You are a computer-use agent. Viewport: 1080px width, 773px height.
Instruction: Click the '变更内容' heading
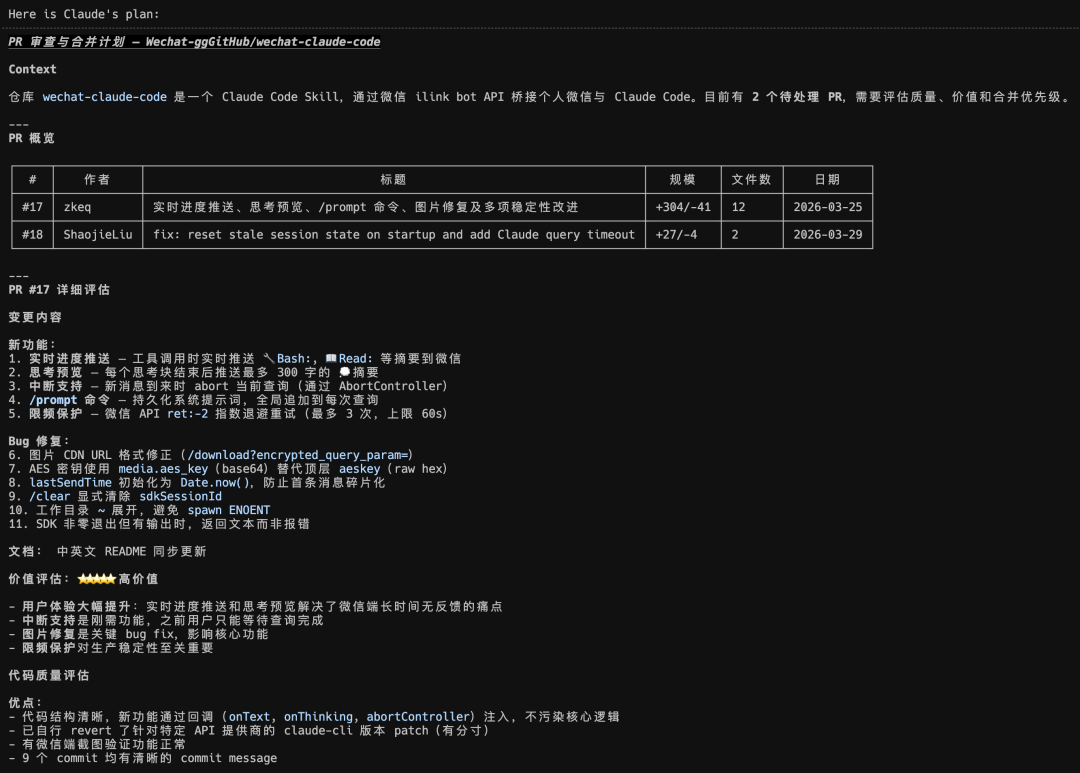coord(35,317)
